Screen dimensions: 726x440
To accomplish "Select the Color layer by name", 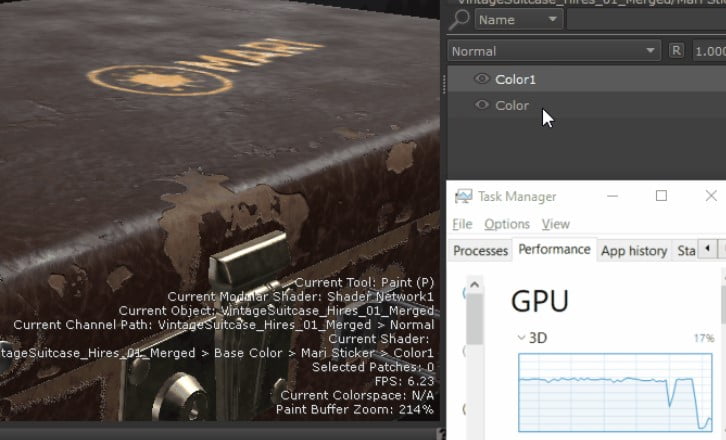I will [512, 105].
